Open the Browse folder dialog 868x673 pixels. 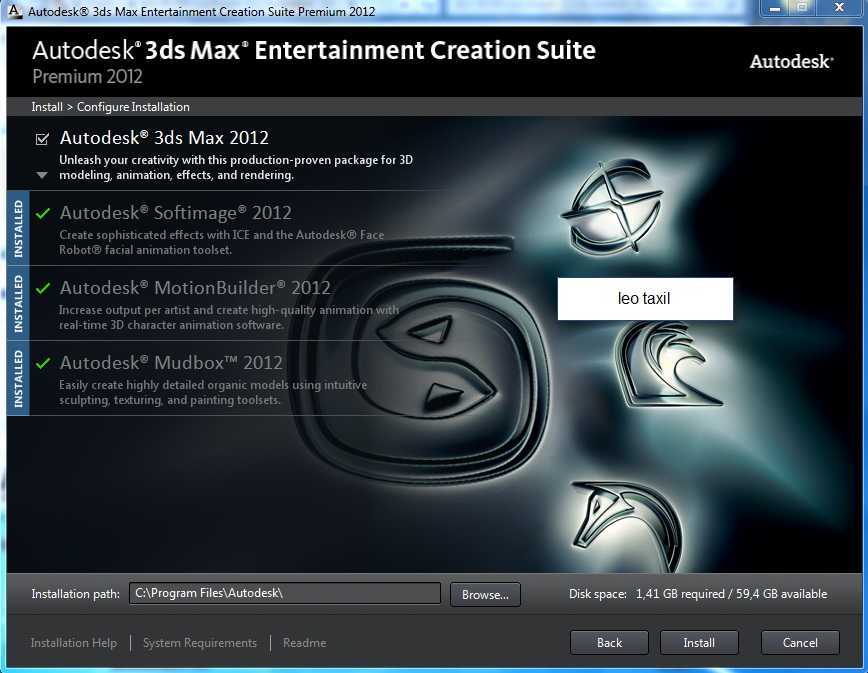[485, 594]
